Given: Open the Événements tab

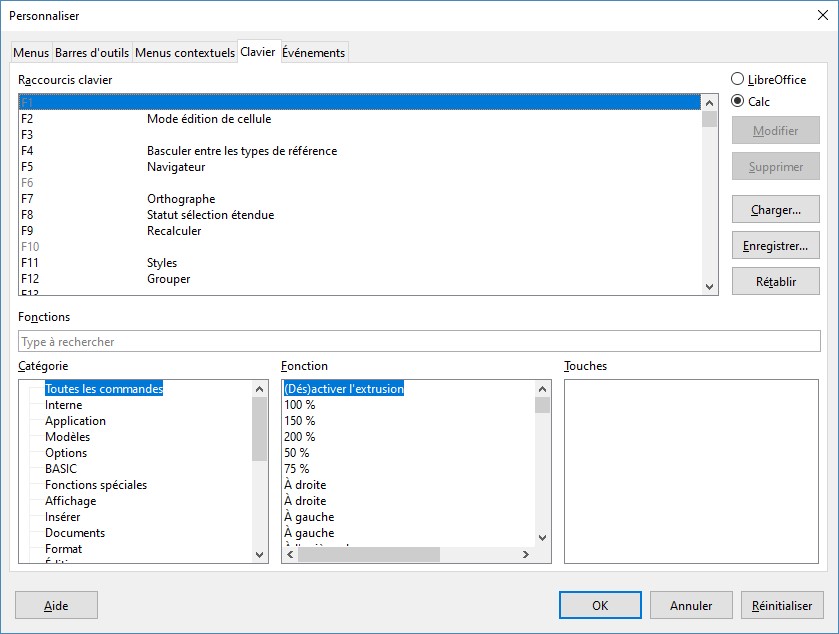Looking at the screenshot, I should (313, 53).
